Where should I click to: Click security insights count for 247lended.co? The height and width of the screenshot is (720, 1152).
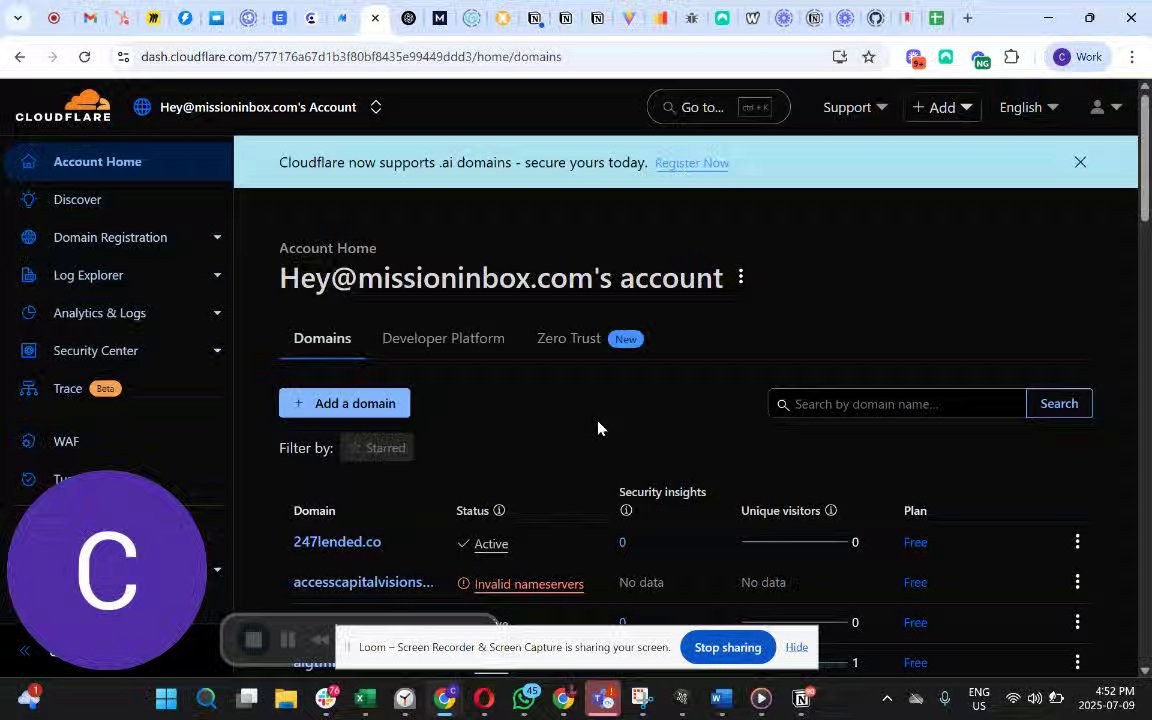[x=622, y=543]
